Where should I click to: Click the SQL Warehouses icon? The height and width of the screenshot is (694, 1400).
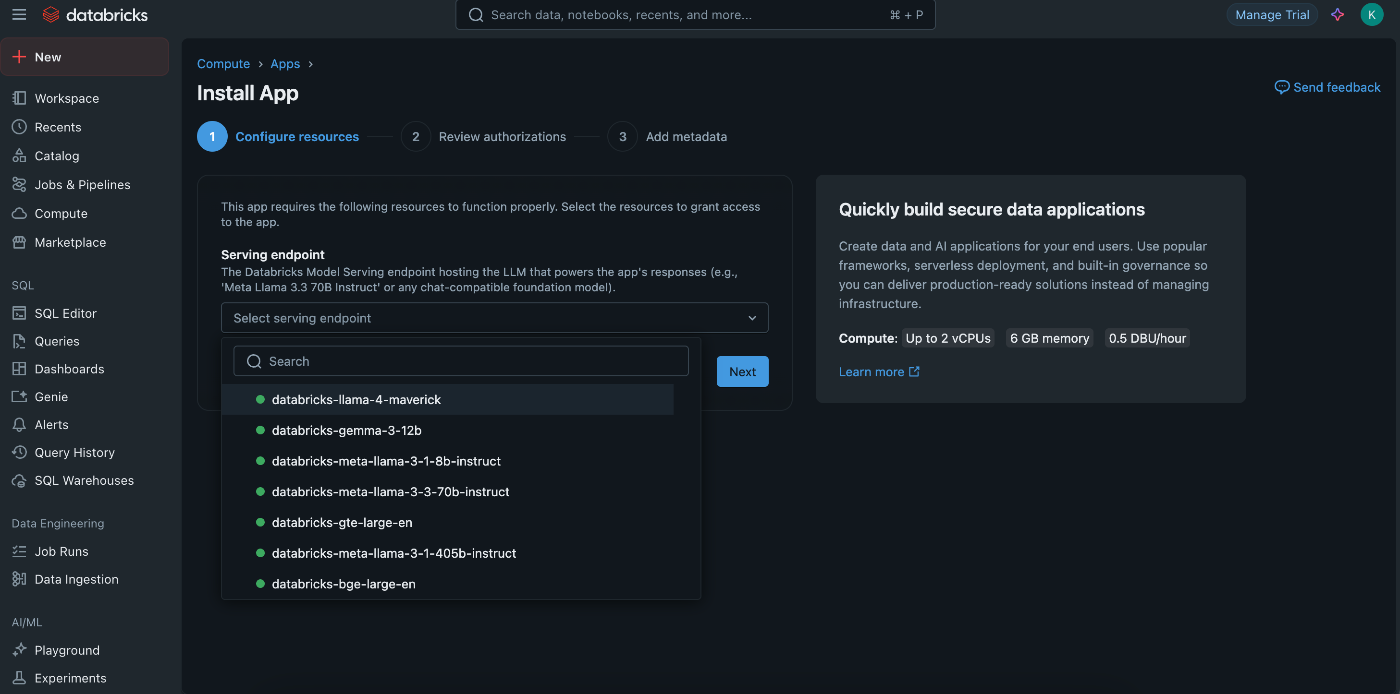pos(19,481)
